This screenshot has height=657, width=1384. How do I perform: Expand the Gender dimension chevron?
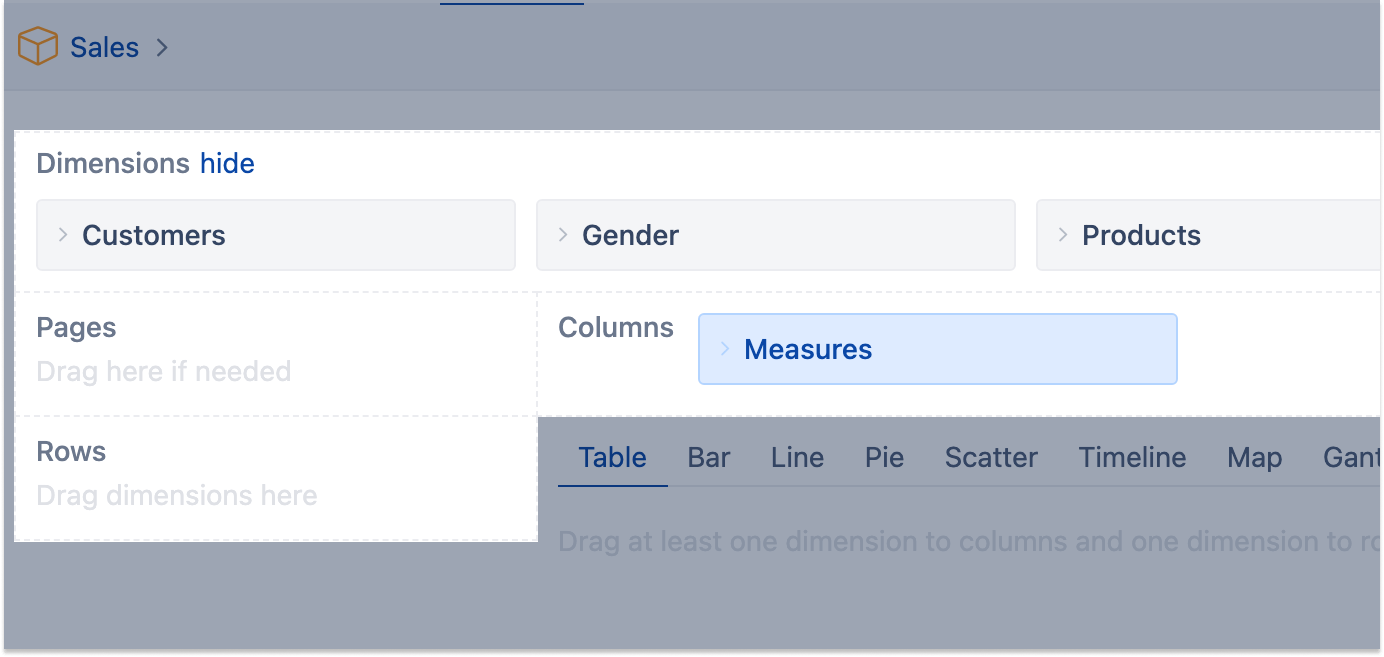pyautogui.click(x=563, y=235)
